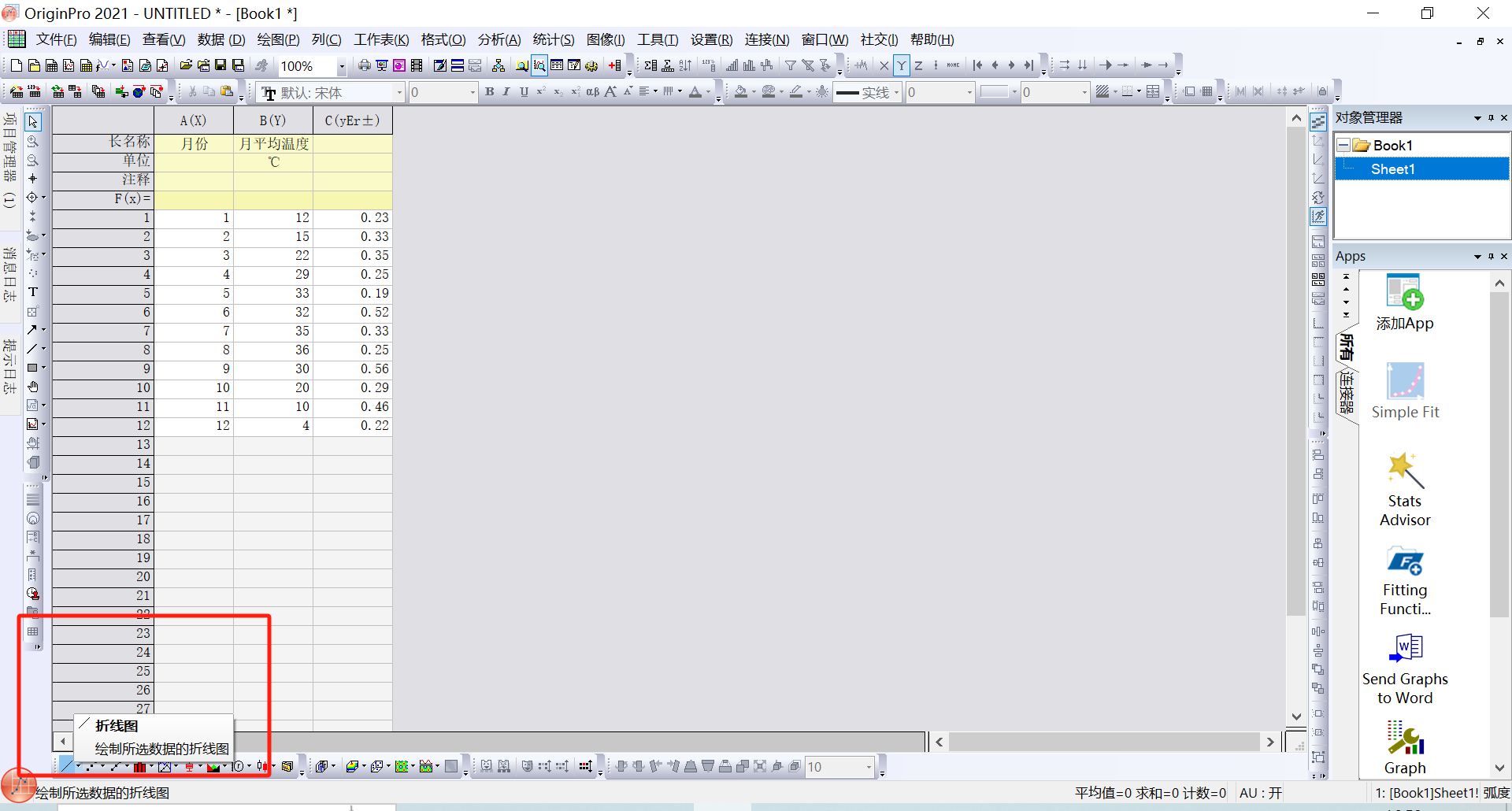Image resolution: width=1512 pixels, height=811 pixels.
Task: Click the 添加App button
Action: (1404, 303)
